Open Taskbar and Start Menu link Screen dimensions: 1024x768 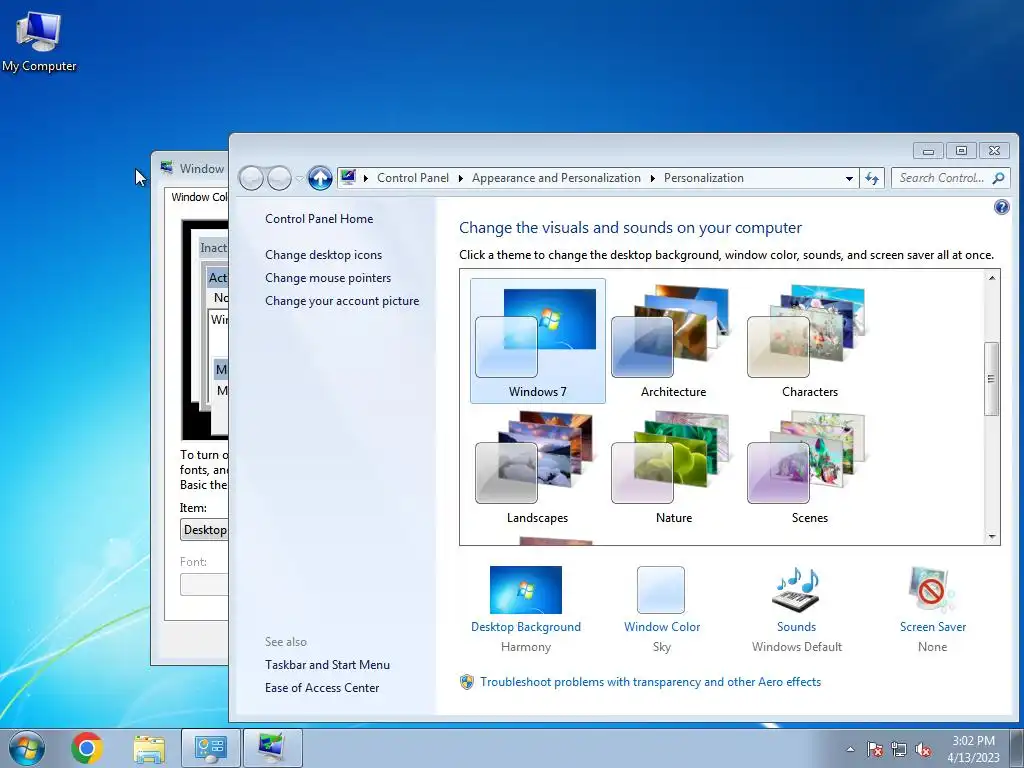(327, 665)
